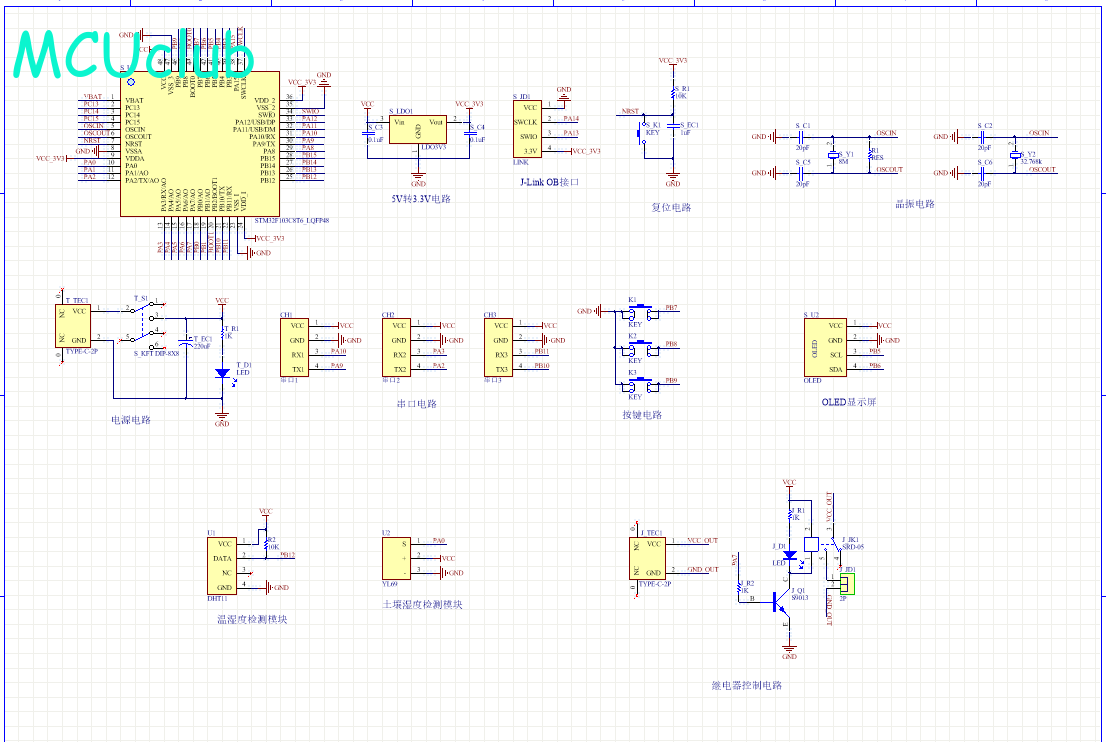This screenshot has width=1106, height=742.
Task: Pick the J_Q1 S9013 transistor symbol
Action: tap(780, 602)
